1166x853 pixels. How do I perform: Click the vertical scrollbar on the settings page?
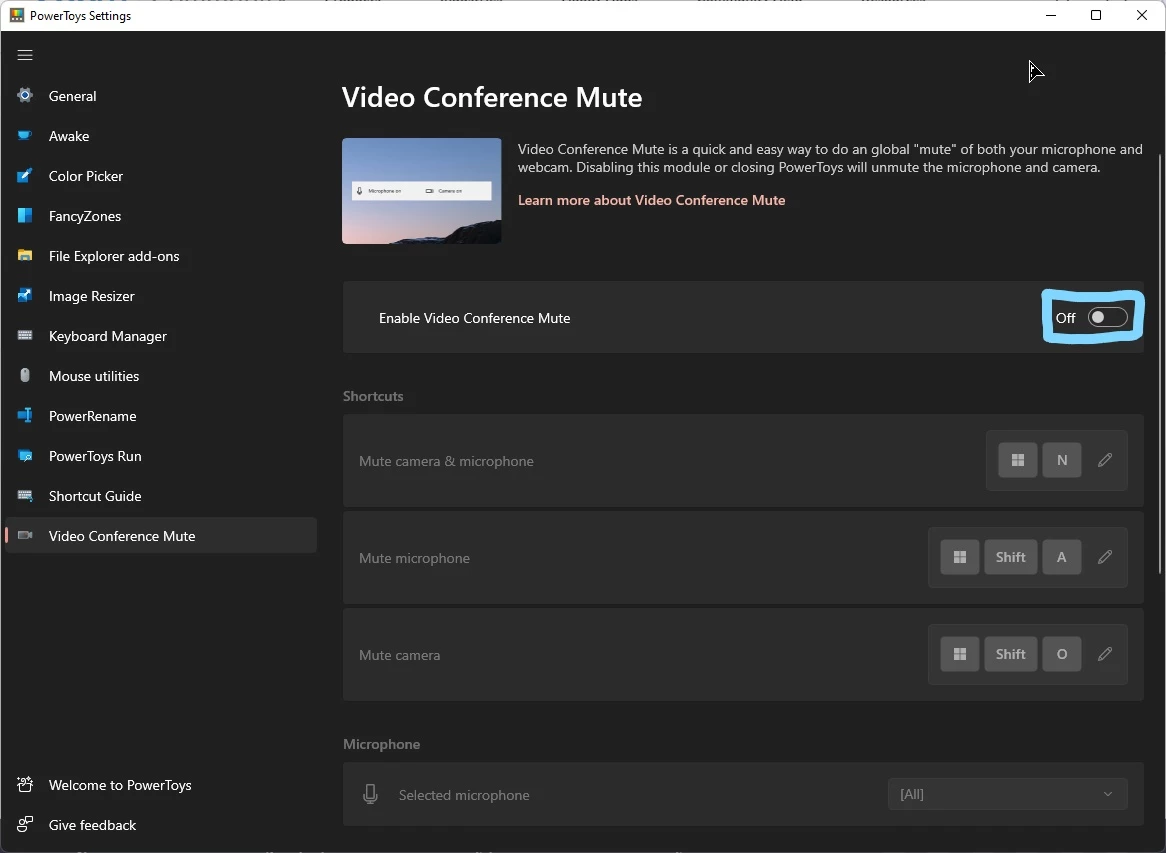(x=1161, y=364)
